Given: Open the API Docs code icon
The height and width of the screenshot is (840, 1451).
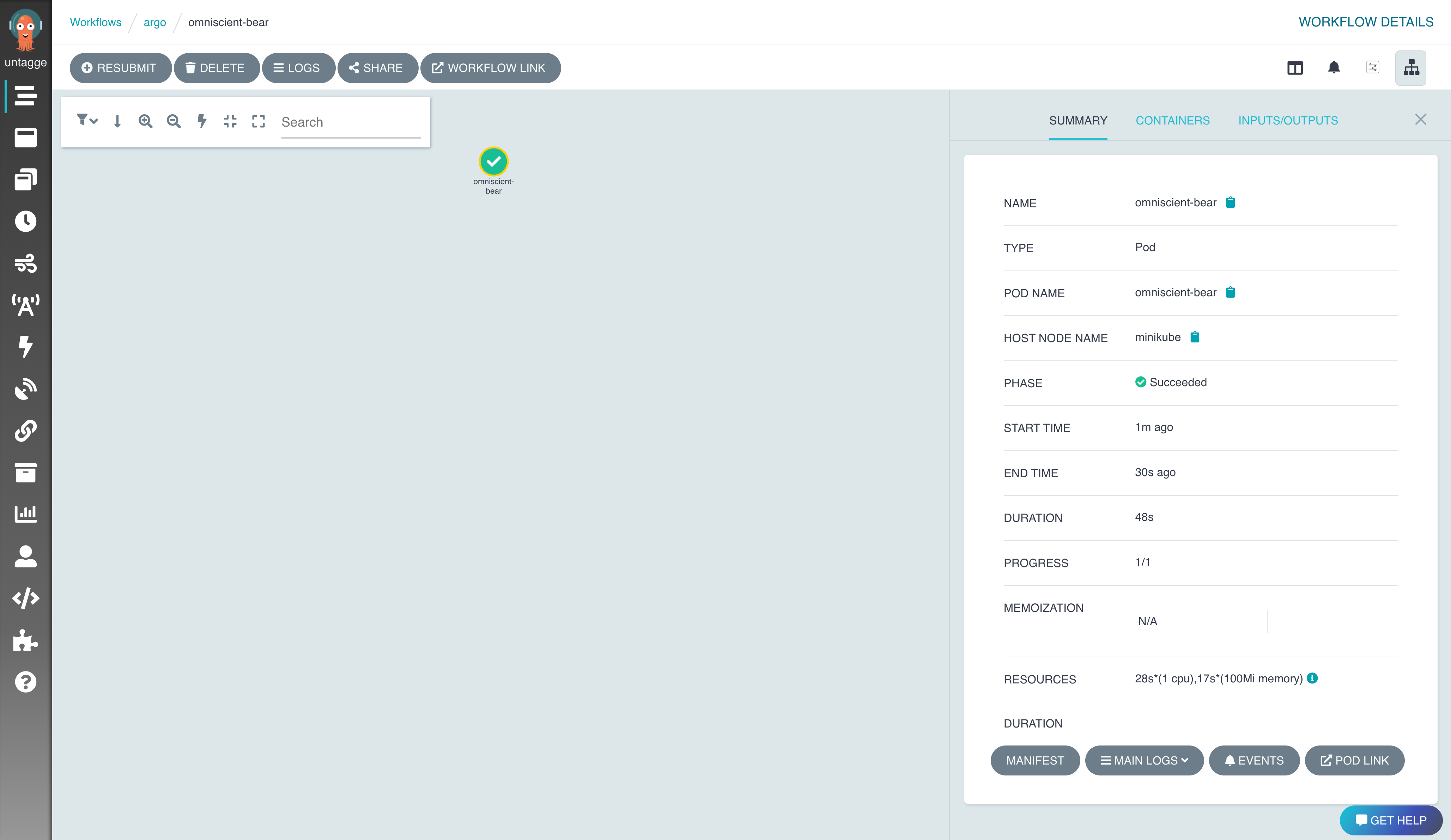Looking at the screenshot, I should tap(25, 599).
